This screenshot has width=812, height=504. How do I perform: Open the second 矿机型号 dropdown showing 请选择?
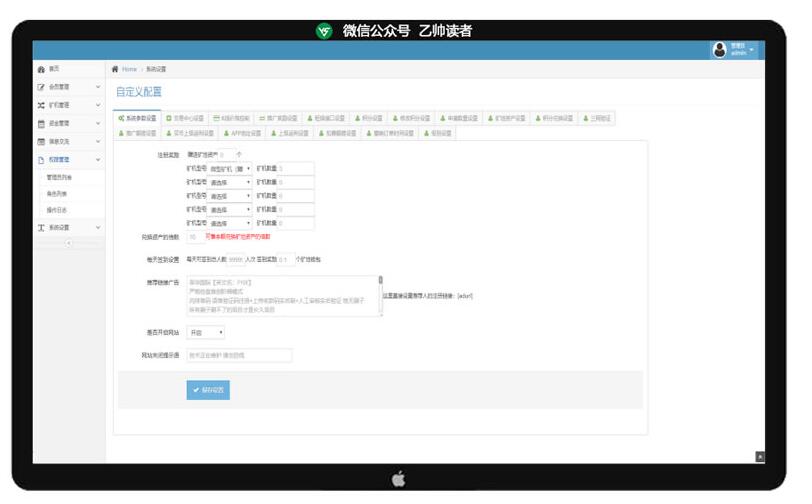coord(229,182)
